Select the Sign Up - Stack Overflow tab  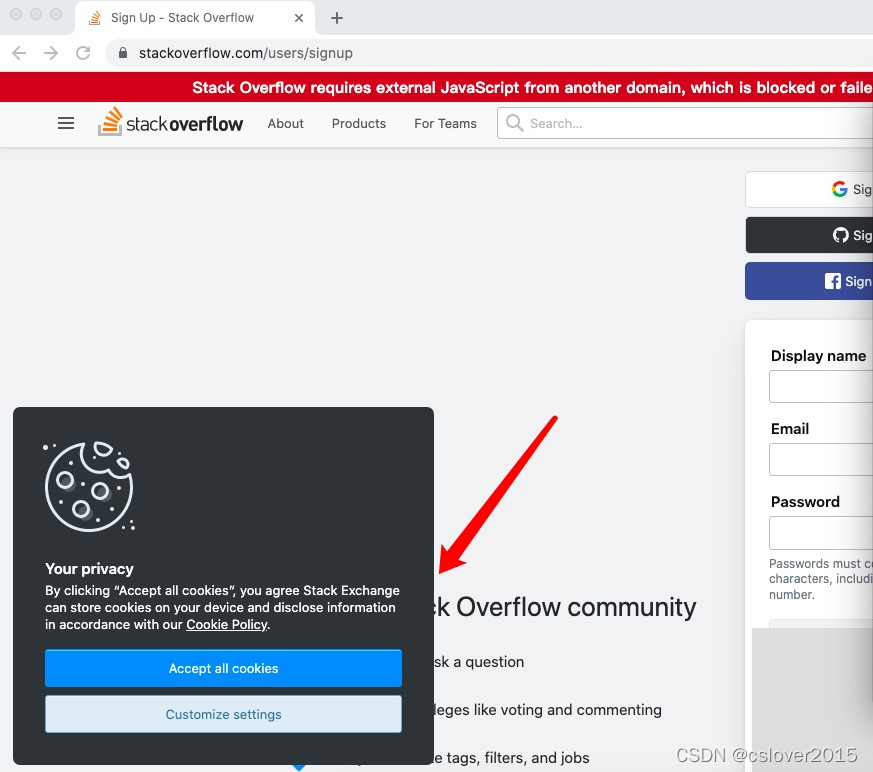(194, 18)
